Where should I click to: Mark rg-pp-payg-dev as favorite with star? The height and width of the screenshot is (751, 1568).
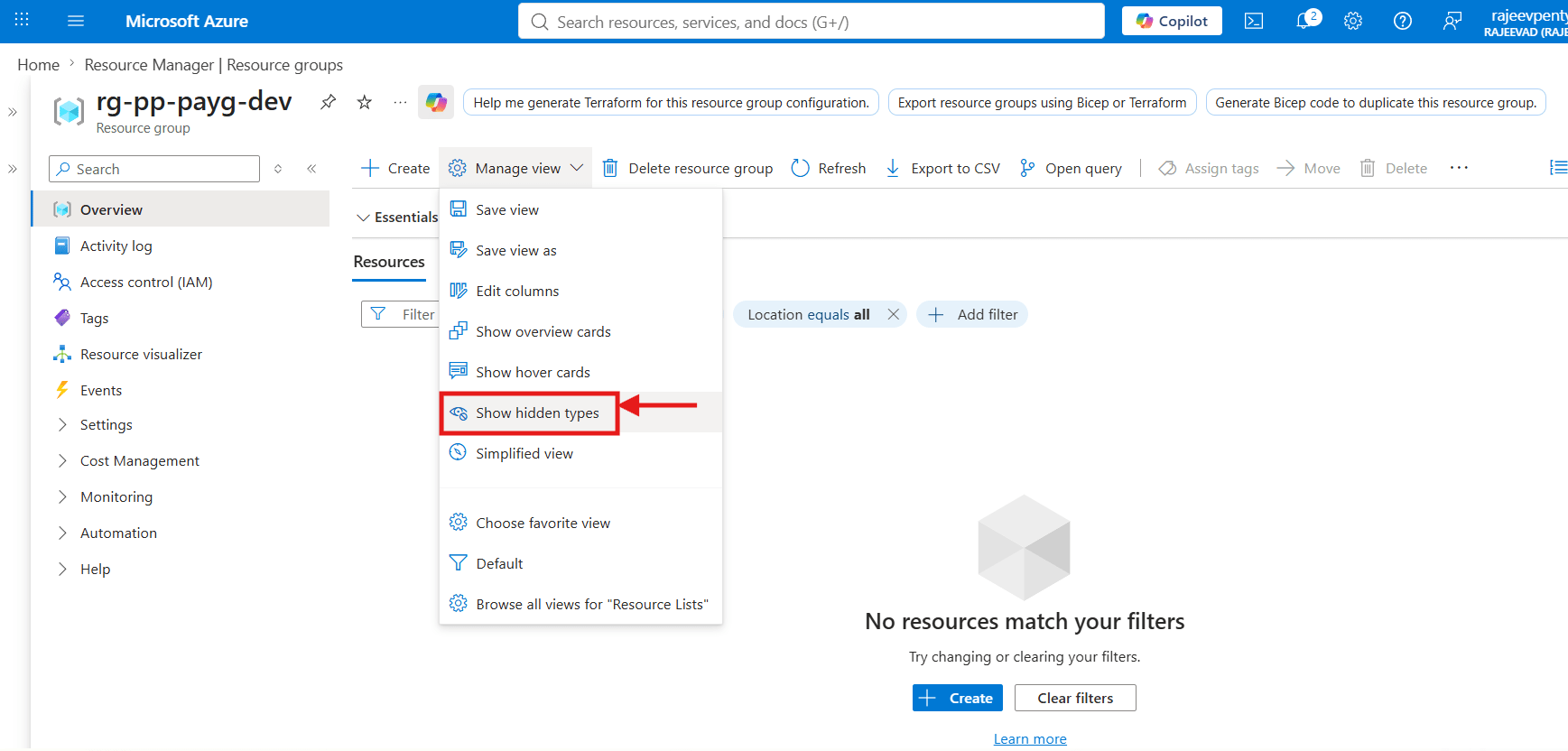(x=365, y=102)
